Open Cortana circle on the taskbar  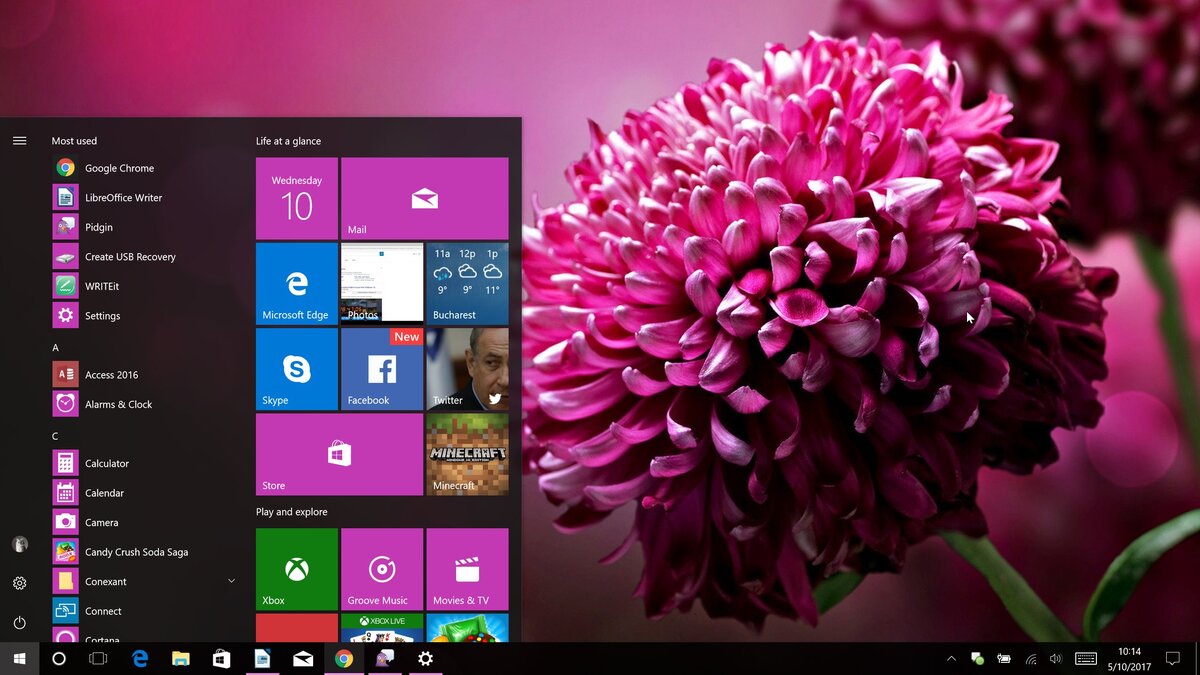pyautogui.click(x=59, y=658)
